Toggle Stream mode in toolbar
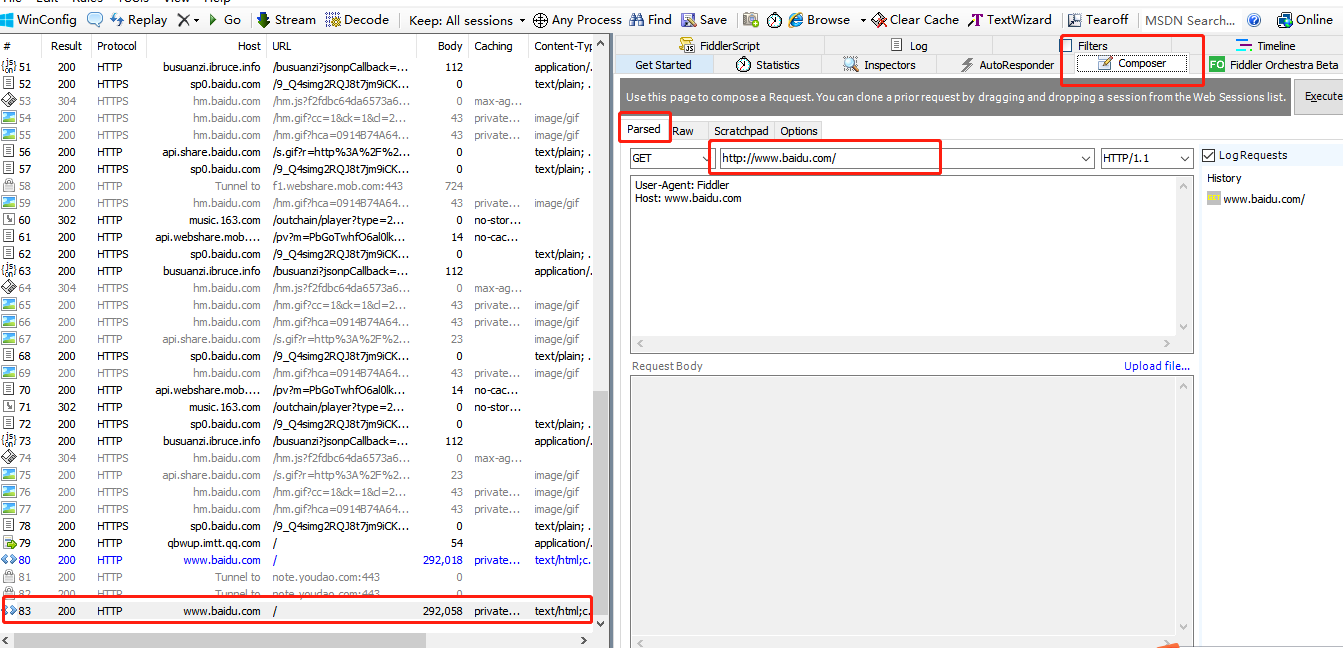1343x648 pixels. 286,20
